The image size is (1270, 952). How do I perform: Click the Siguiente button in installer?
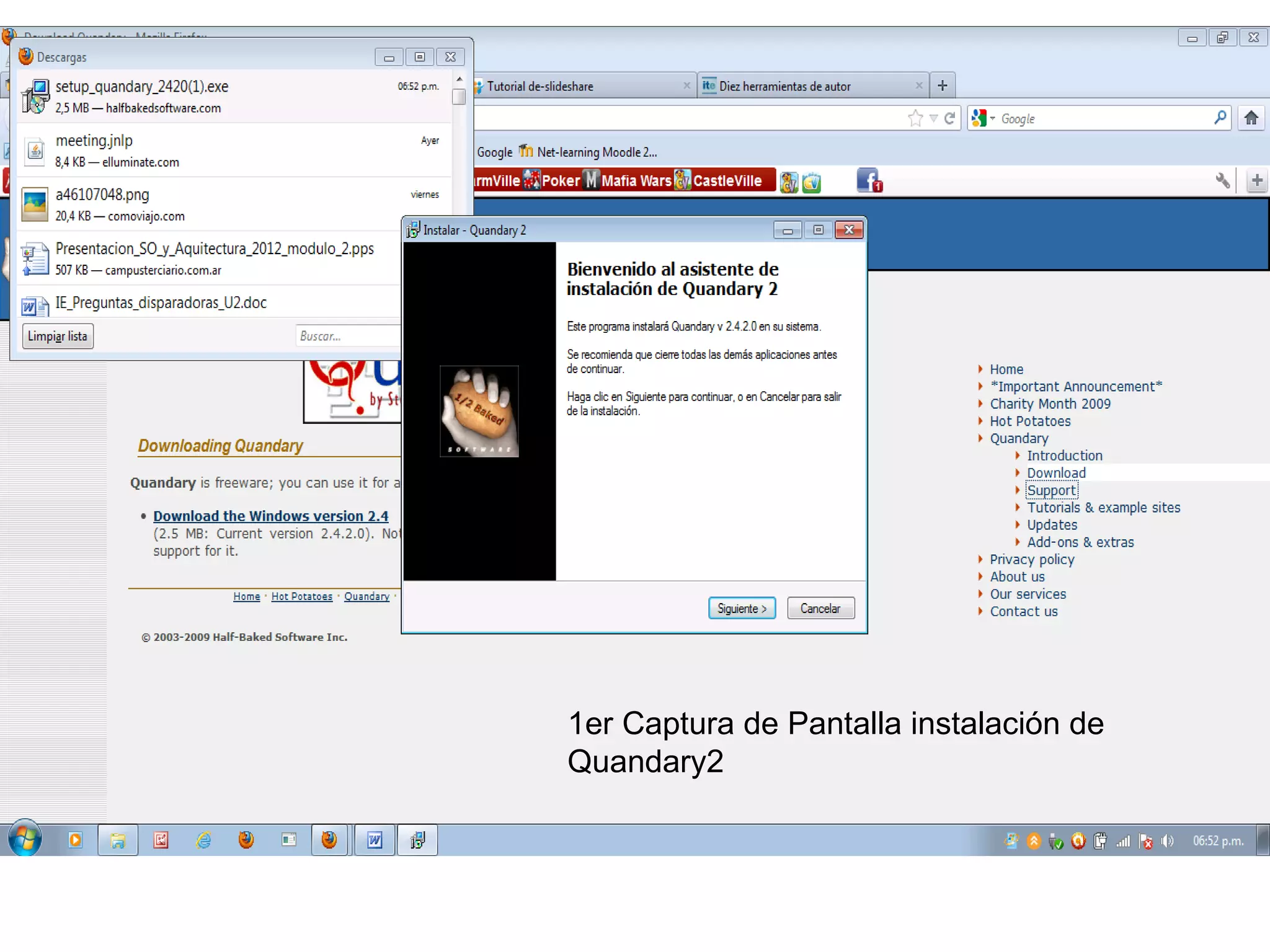pos(742,608)
